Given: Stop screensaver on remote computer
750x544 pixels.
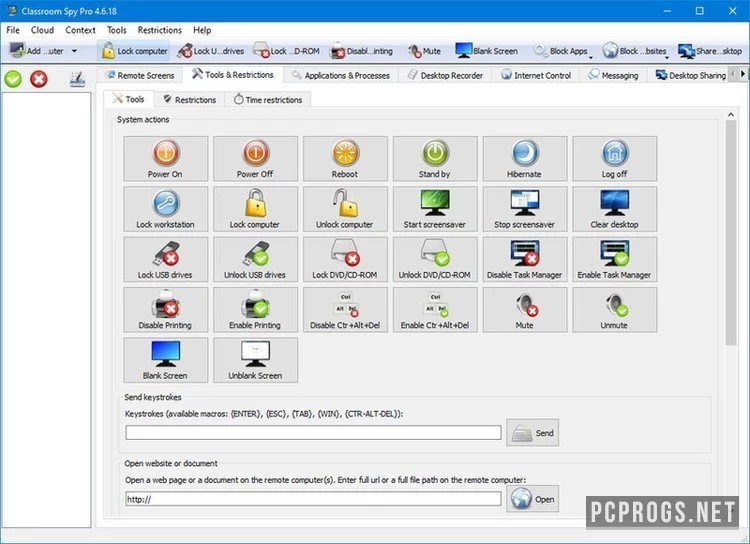Looking at the screenshot, I should [x=525, y=209].
